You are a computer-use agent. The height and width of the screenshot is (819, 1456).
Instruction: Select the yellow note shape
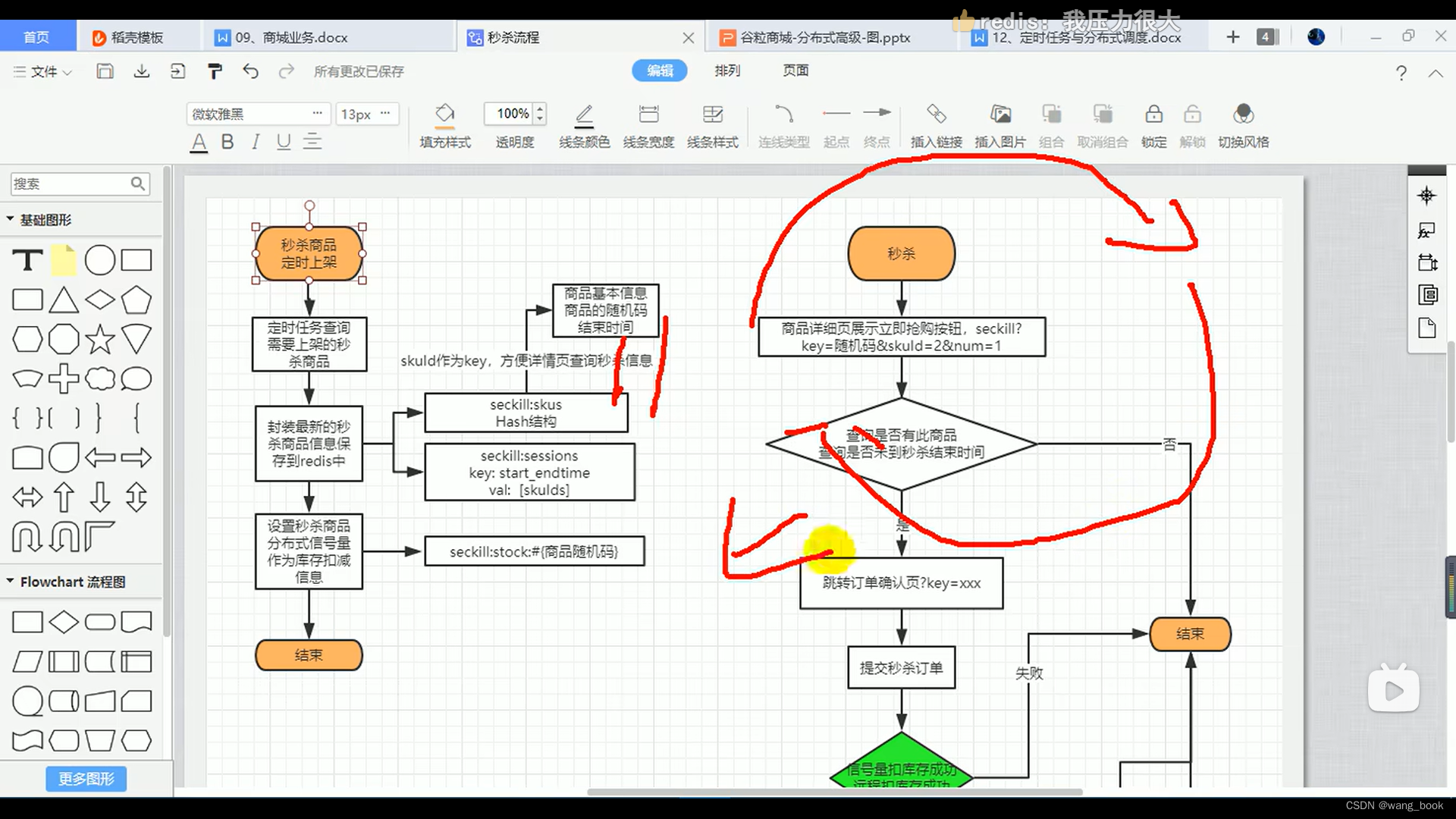64,260
